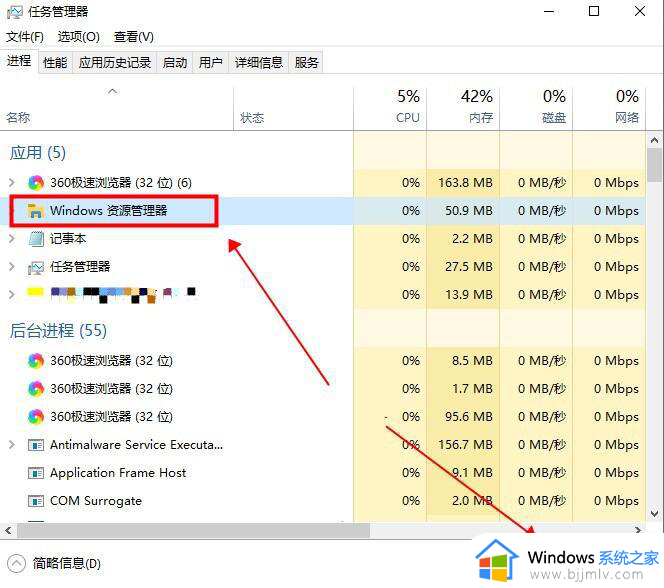Click the 360极速浏览器 (6) app icon

pos(36,183)
